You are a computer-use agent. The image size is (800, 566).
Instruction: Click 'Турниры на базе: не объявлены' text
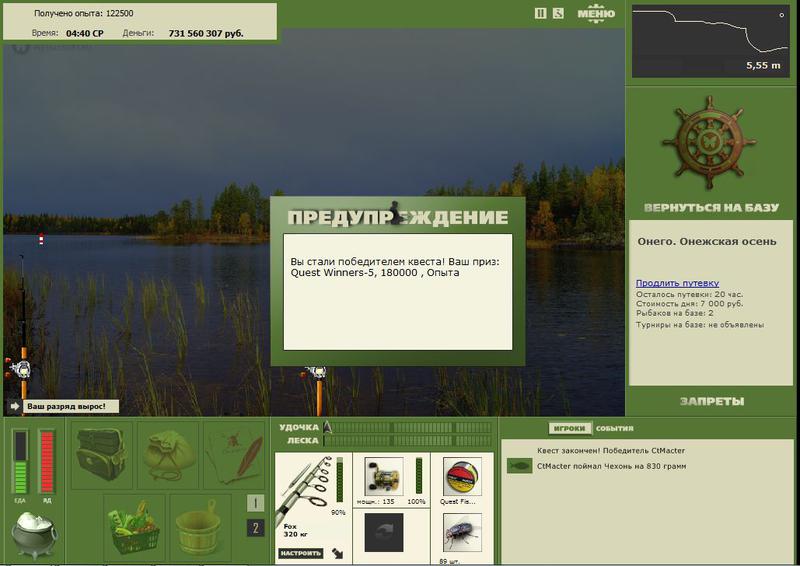tap(699, 325)
